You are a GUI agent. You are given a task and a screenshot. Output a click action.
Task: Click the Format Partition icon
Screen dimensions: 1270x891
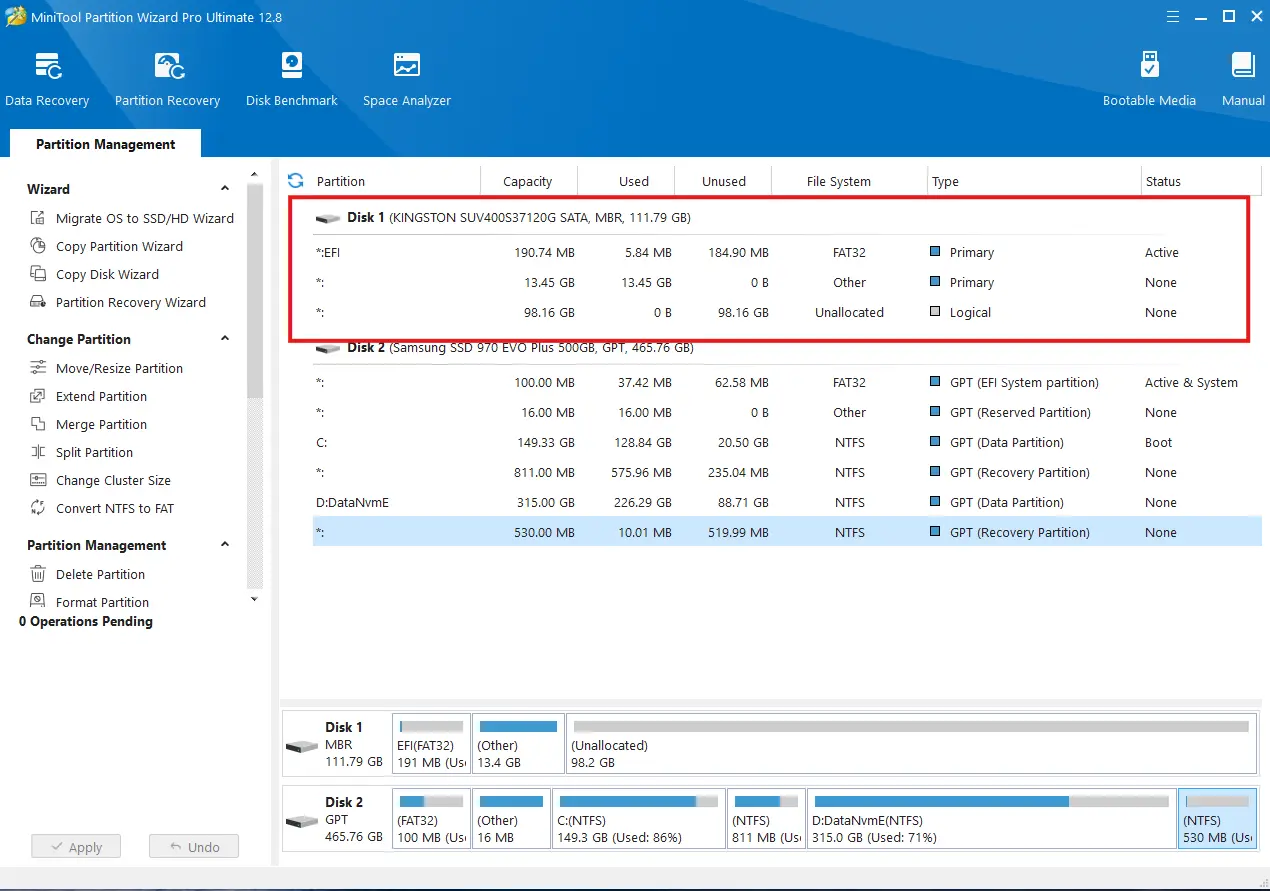point(38,601)
